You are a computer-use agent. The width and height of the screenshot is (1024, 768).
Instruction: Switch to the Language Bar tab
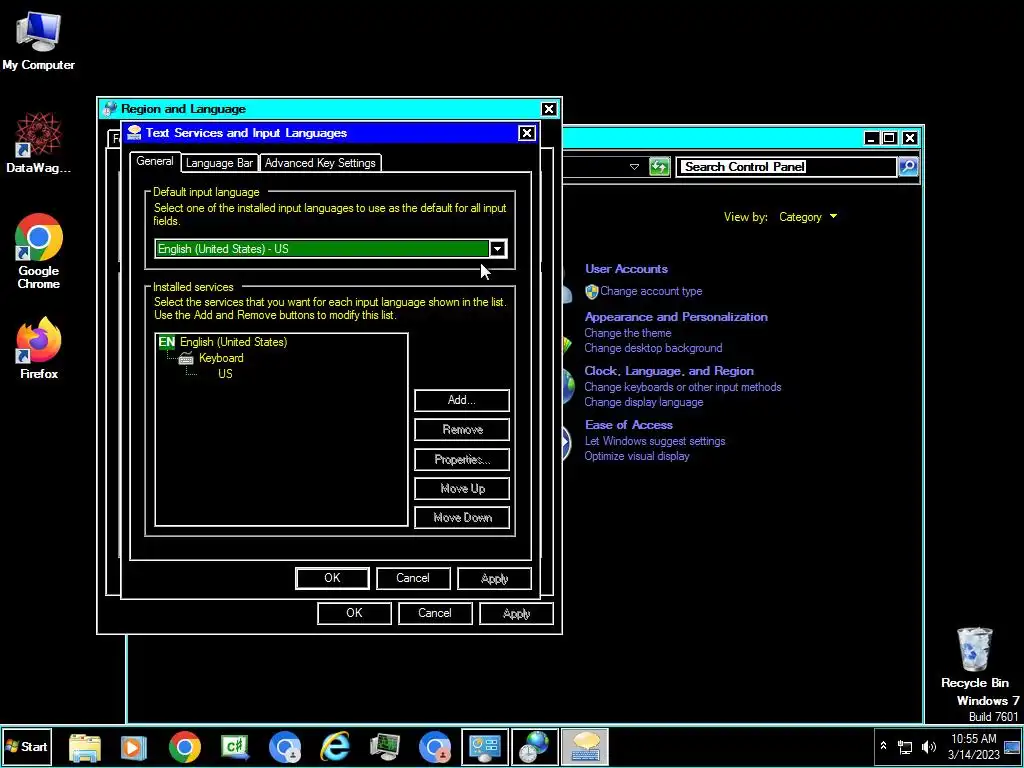219,163
